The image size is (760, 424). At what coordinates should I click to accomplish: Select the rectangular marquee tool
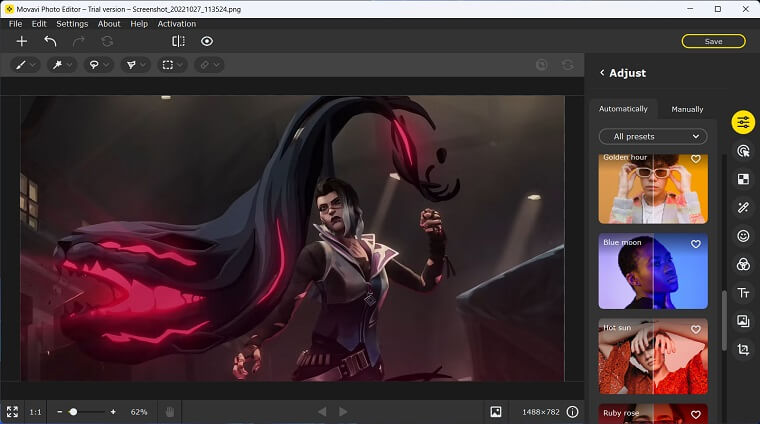pyautogui.click(x=168, y=65)
